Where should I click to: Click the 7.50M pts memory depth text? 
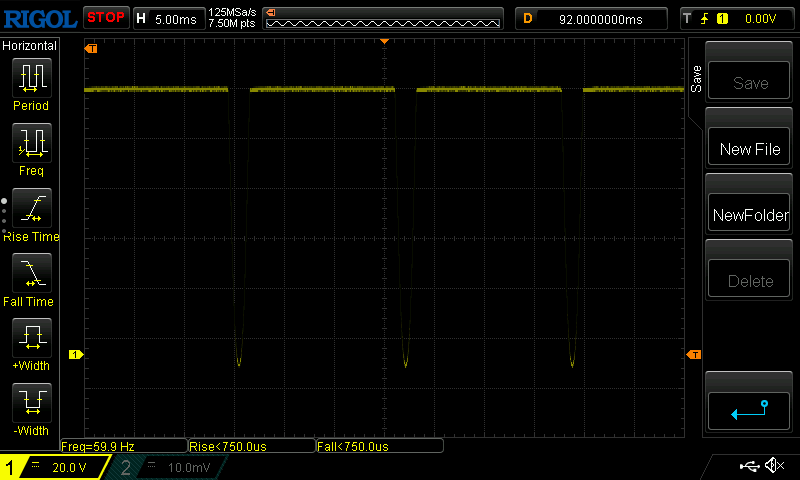[x=232, y=23]
